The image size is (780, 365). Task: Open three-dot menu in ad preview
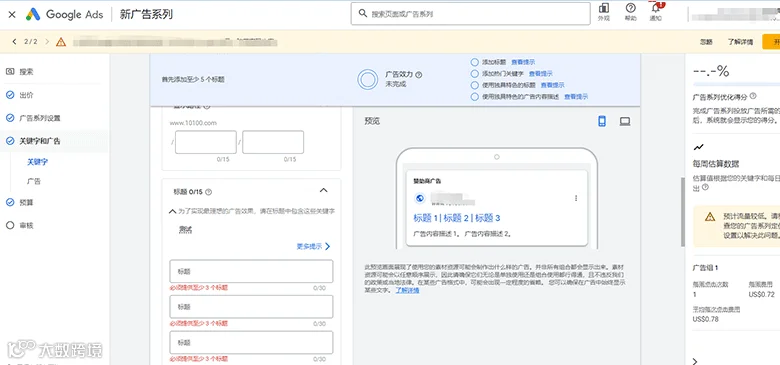pyautogui.click(x=576, y=198)
